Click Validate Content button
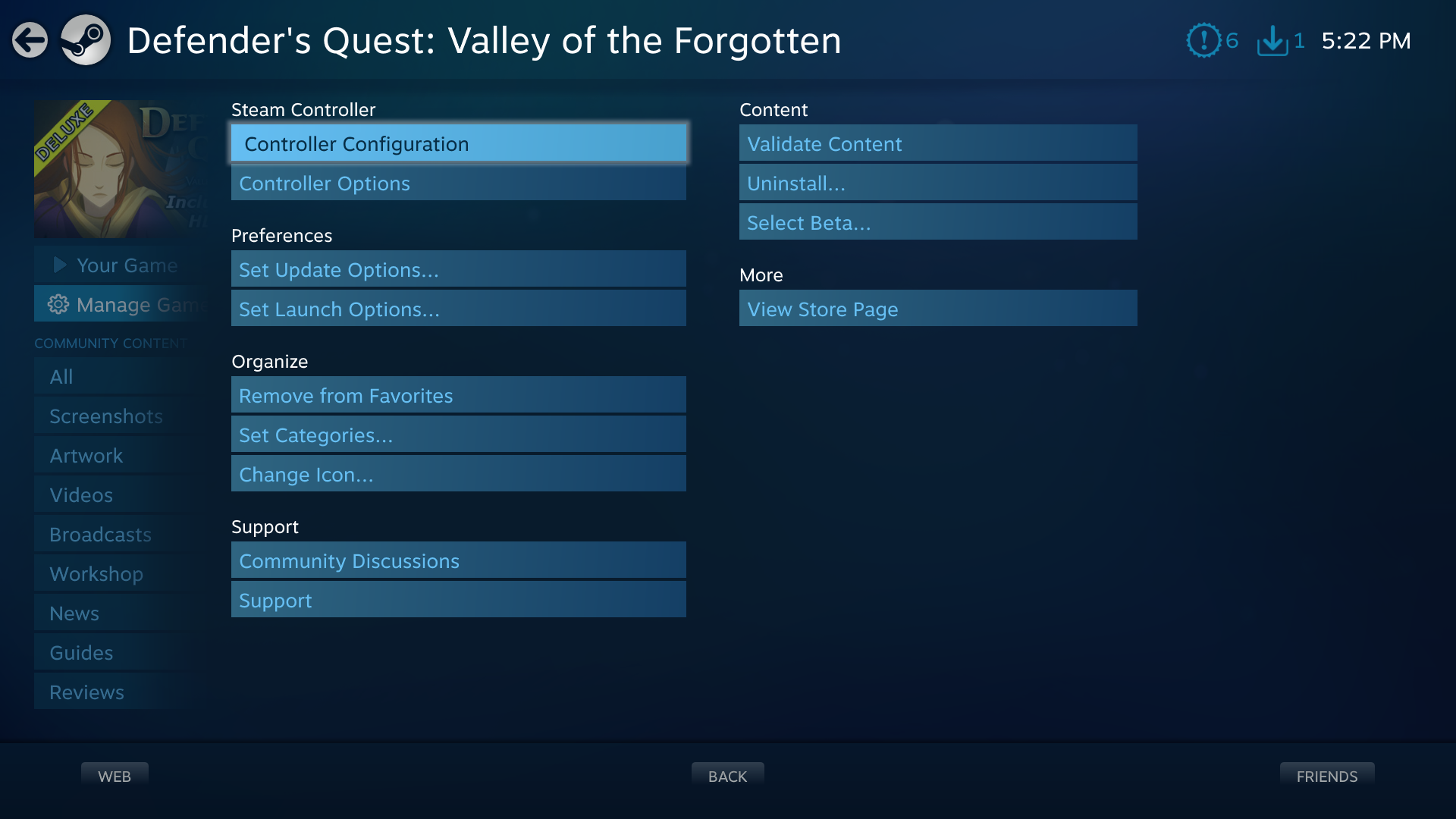 [938, 143]
